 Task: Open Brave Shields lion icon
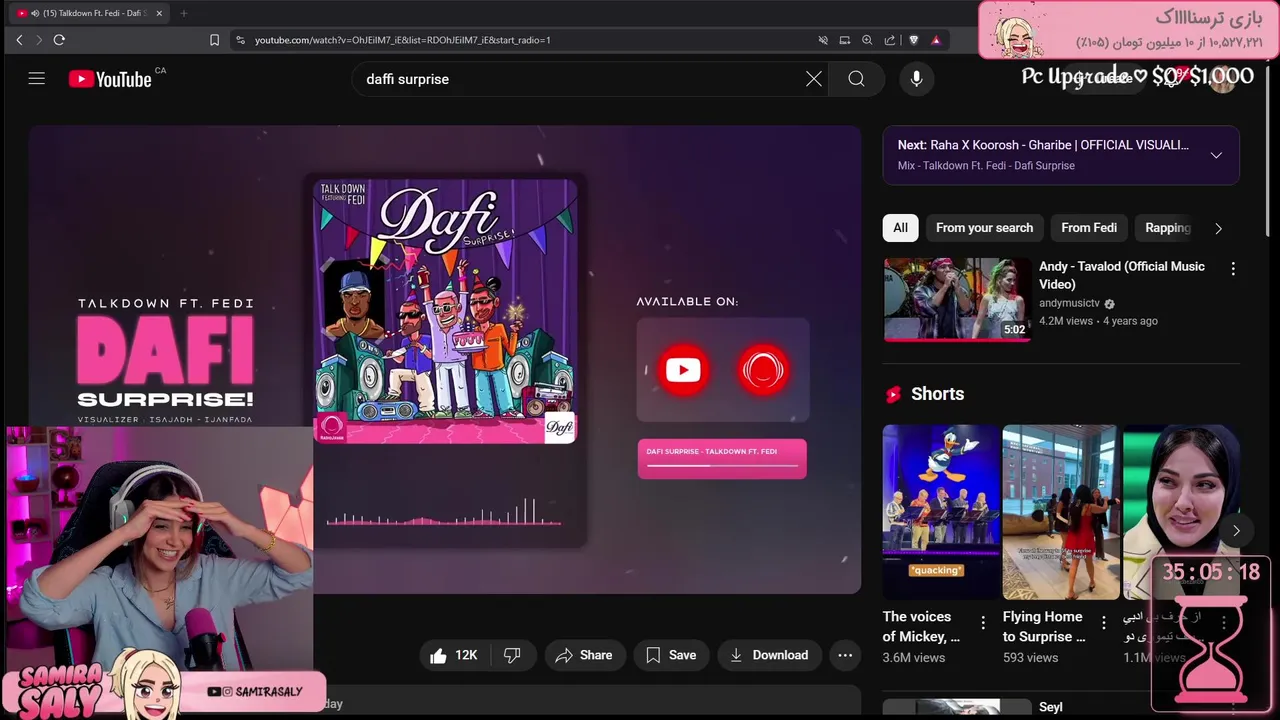click(x=913, y=40)
